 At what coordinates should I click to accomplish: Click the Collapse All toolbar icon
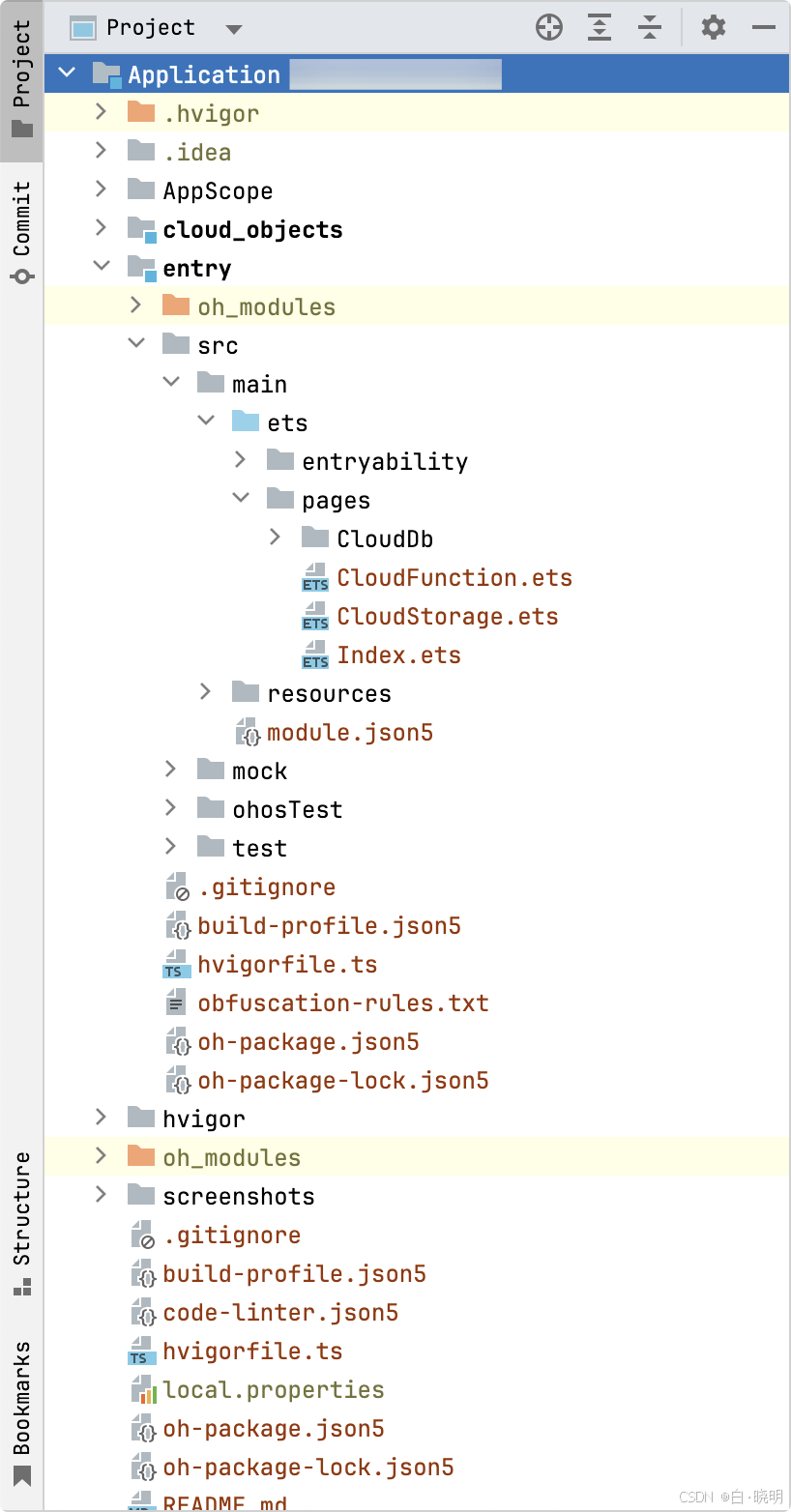[x=650, y=27]
